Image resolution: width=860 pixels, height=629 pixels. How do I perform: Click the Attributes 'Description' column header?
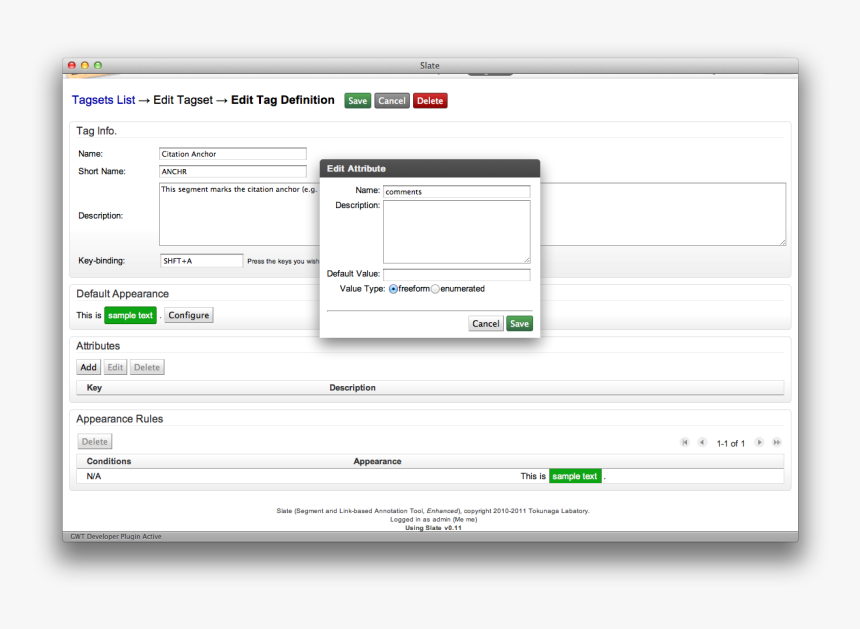pyautogui.click(x=352, y=388)
